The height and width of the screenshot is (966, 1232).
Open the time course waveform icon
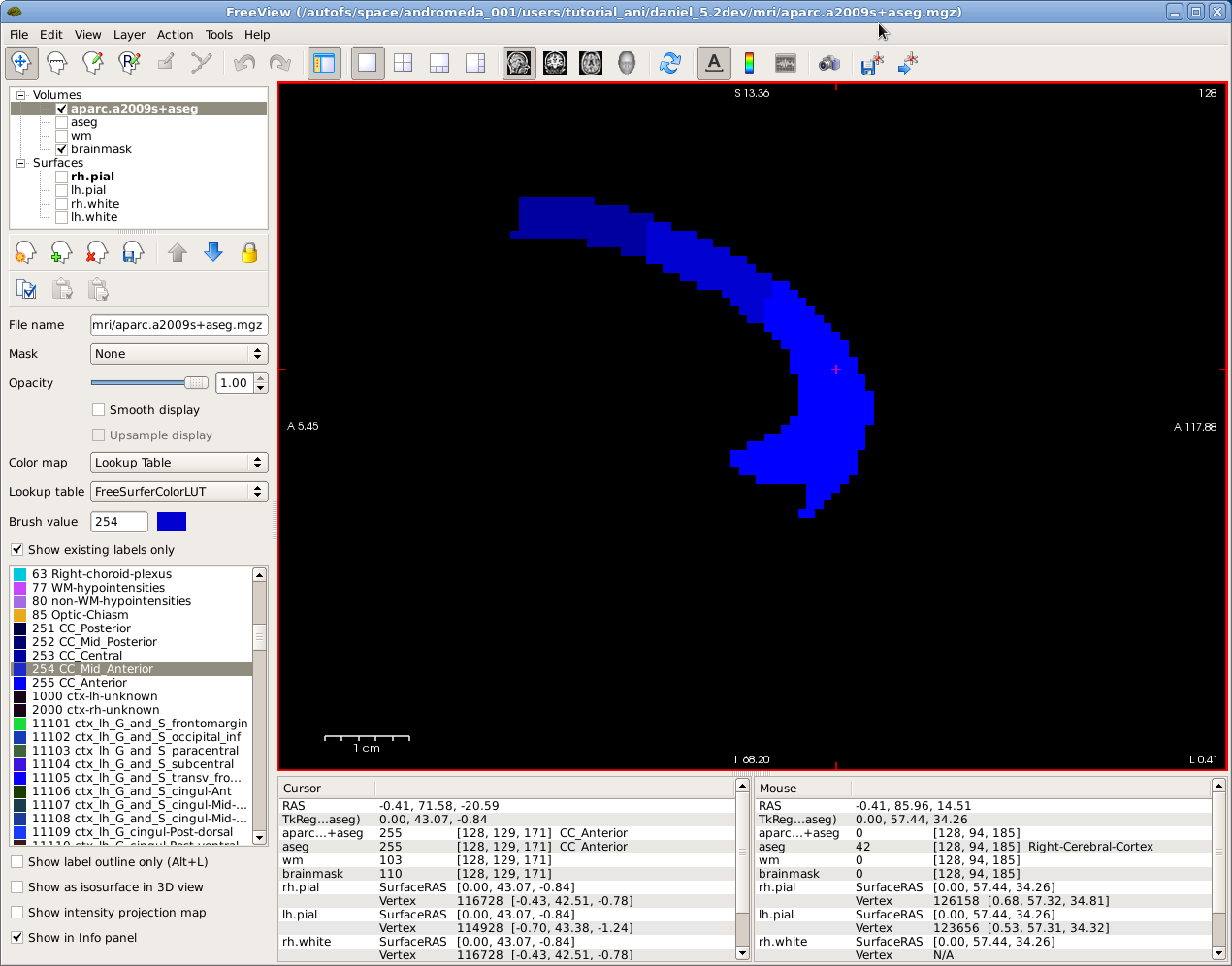pyautogui.click(x=786, y=63)
